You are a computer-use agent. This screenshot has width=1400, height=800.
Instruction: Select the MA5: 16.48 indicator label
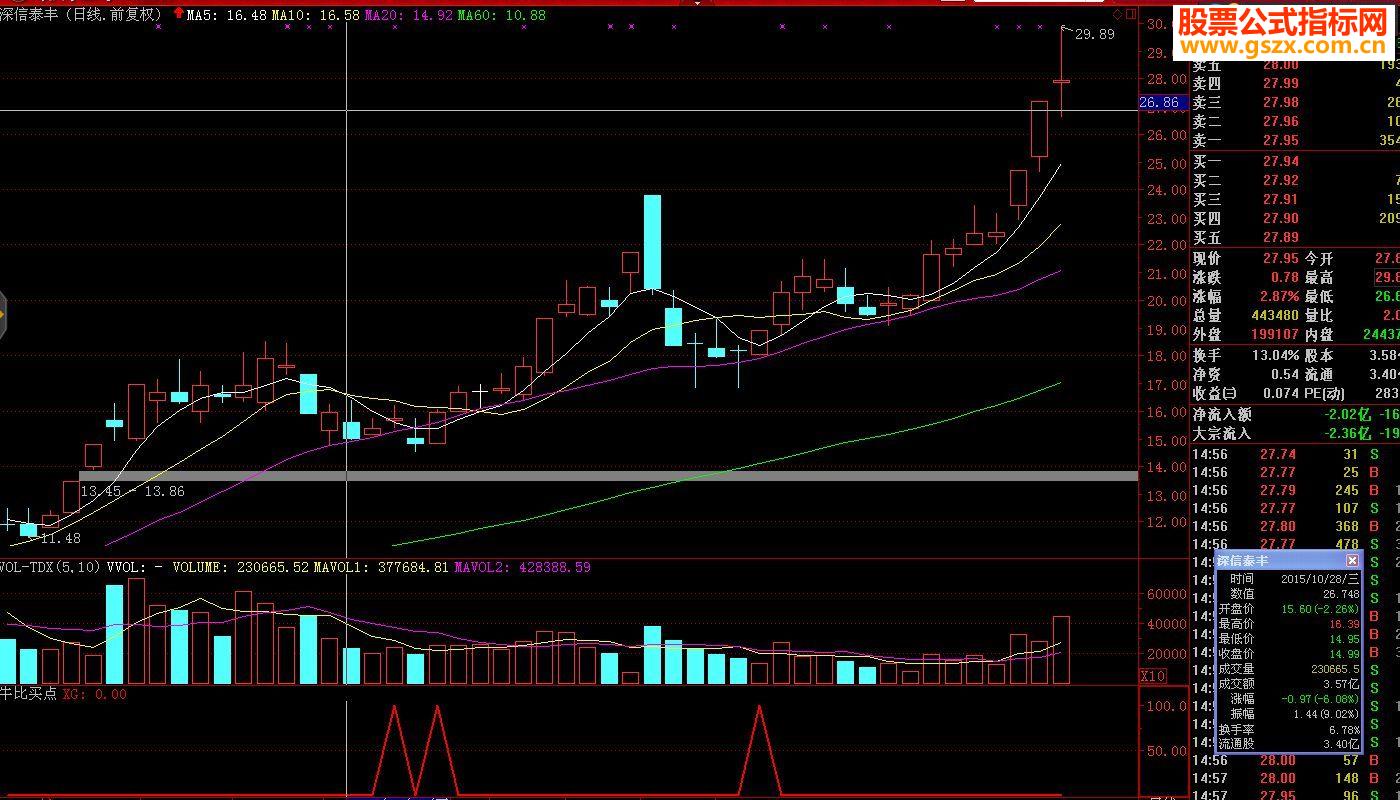point(227,15)
